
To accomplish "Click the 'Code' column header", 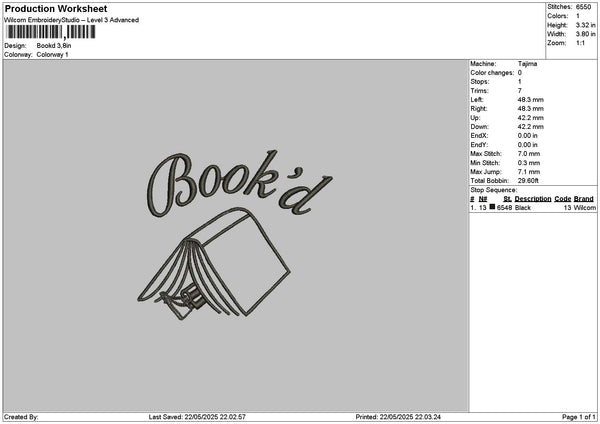I will point(562,199).
